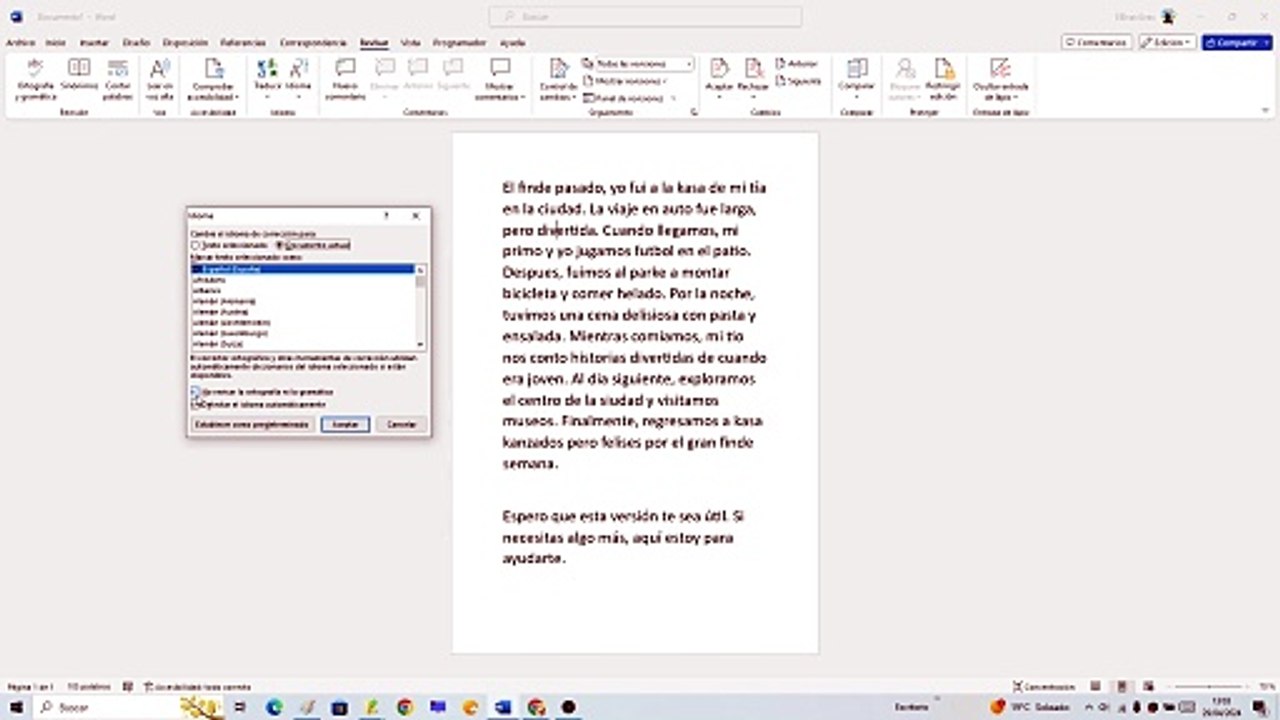Open the accessibility status indicator in status bar
This screenshot has height=720, width=1280.
point(198,687)
